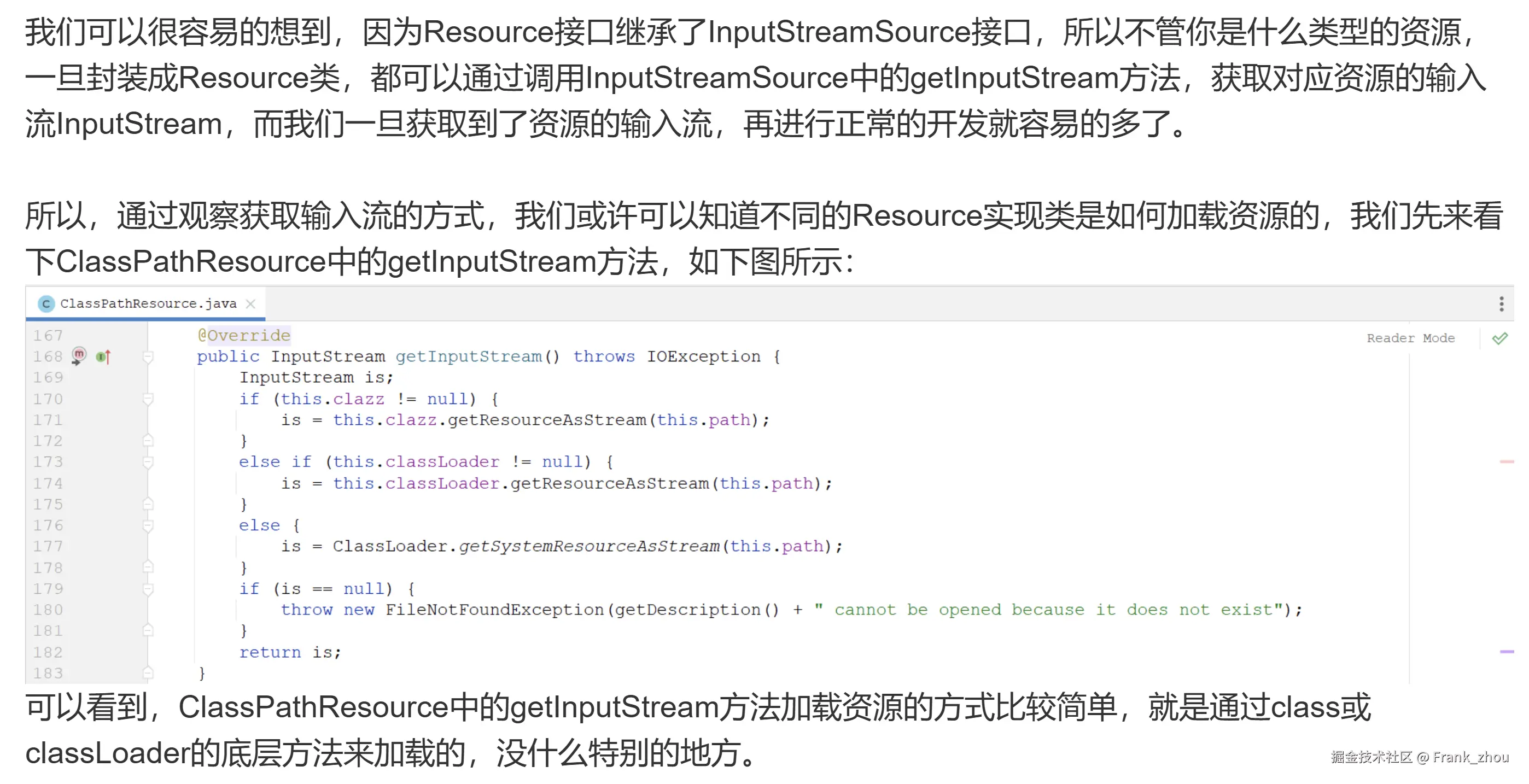Click the recursive method gutter icon on line 168
This screenshot has height=784, width=1529.
78,355
